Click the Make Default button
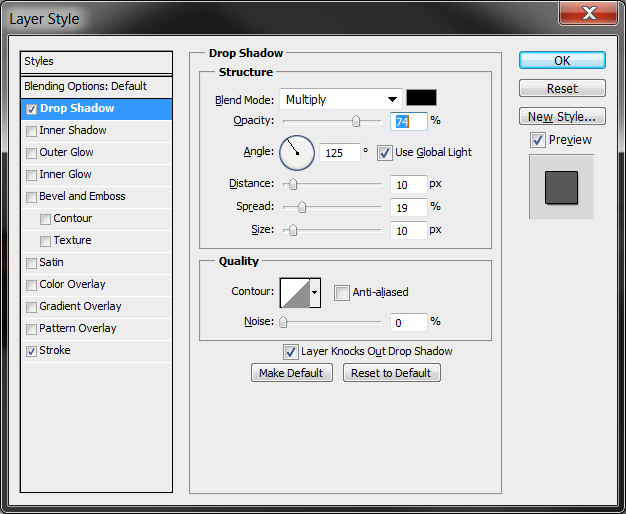This screenshot has height=514, width=626. coord(291,373)
